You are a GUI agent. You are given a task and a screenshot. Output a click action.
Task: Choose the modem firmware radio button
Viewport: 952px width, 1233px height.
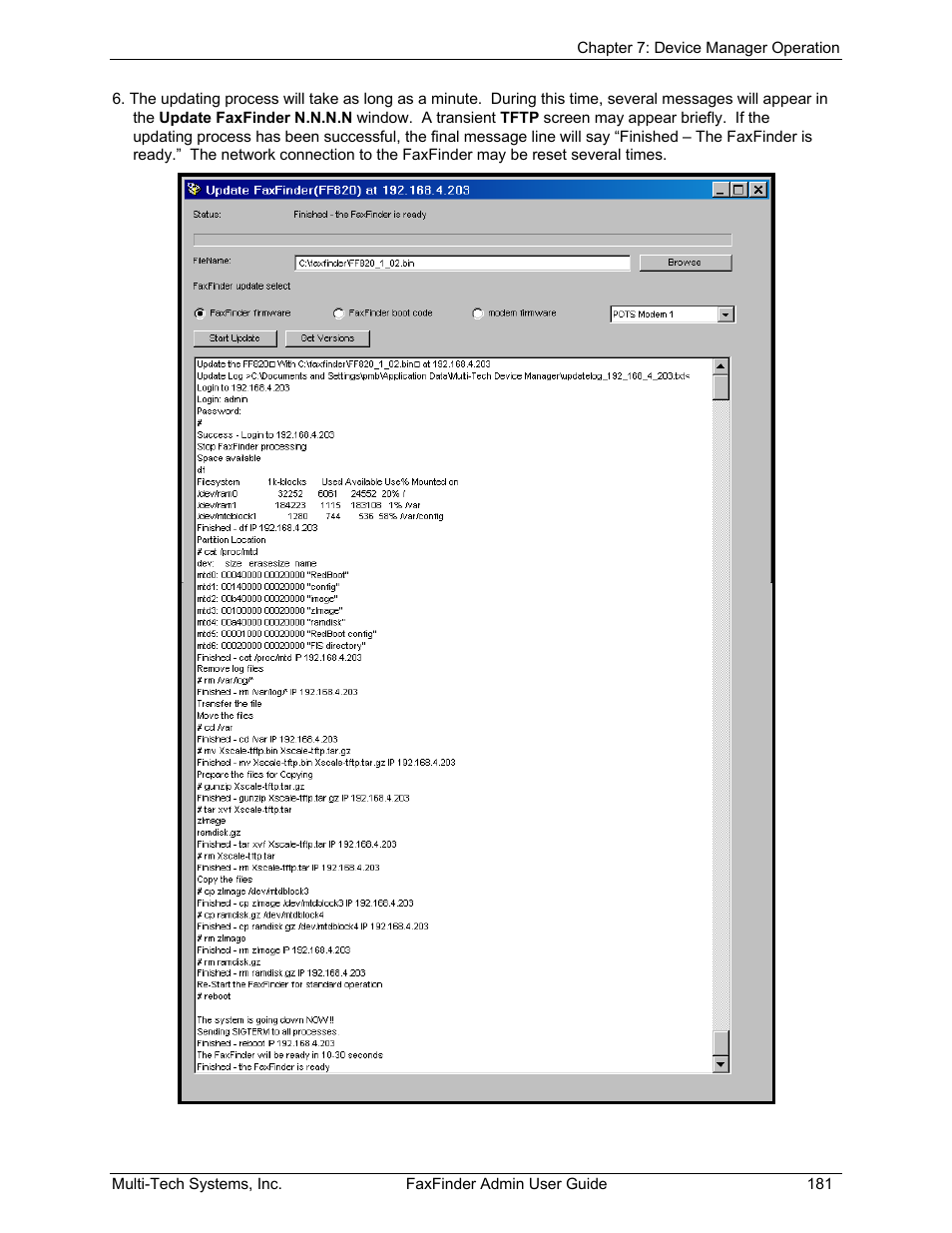tap(478, 313)
